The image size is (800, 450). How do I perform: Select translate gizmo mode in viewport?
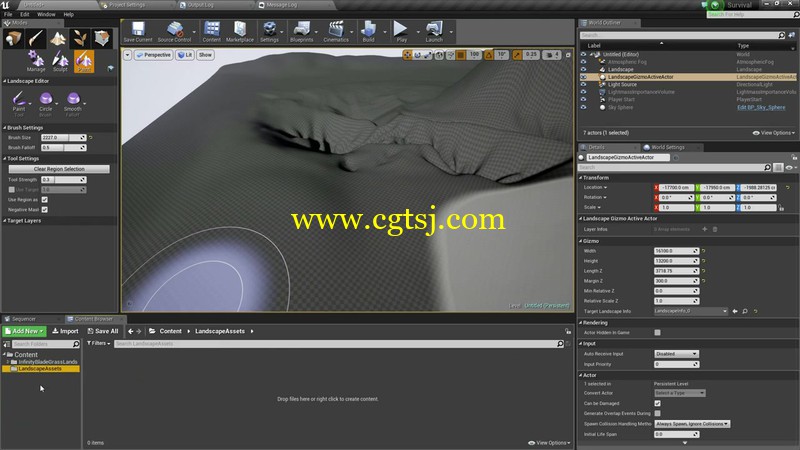click(407, 55)
